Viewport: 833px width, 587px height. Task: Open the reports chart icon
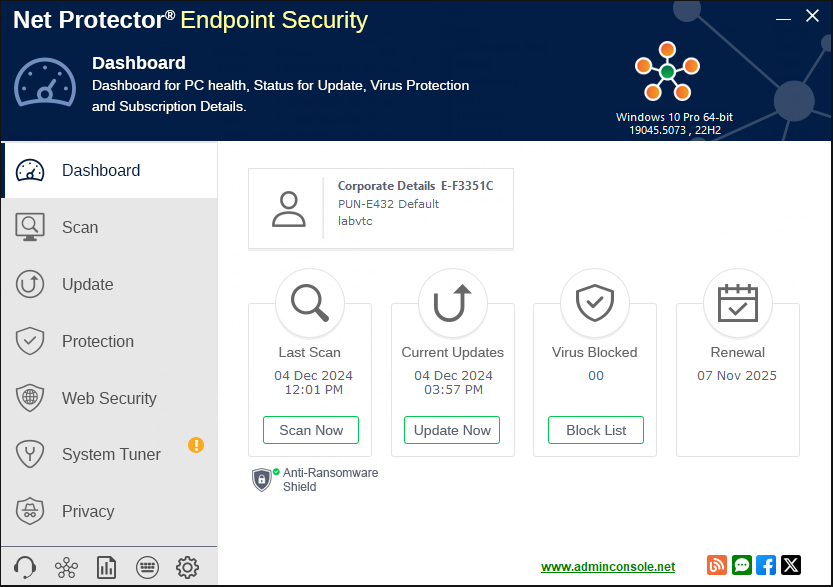coord(107,568)
